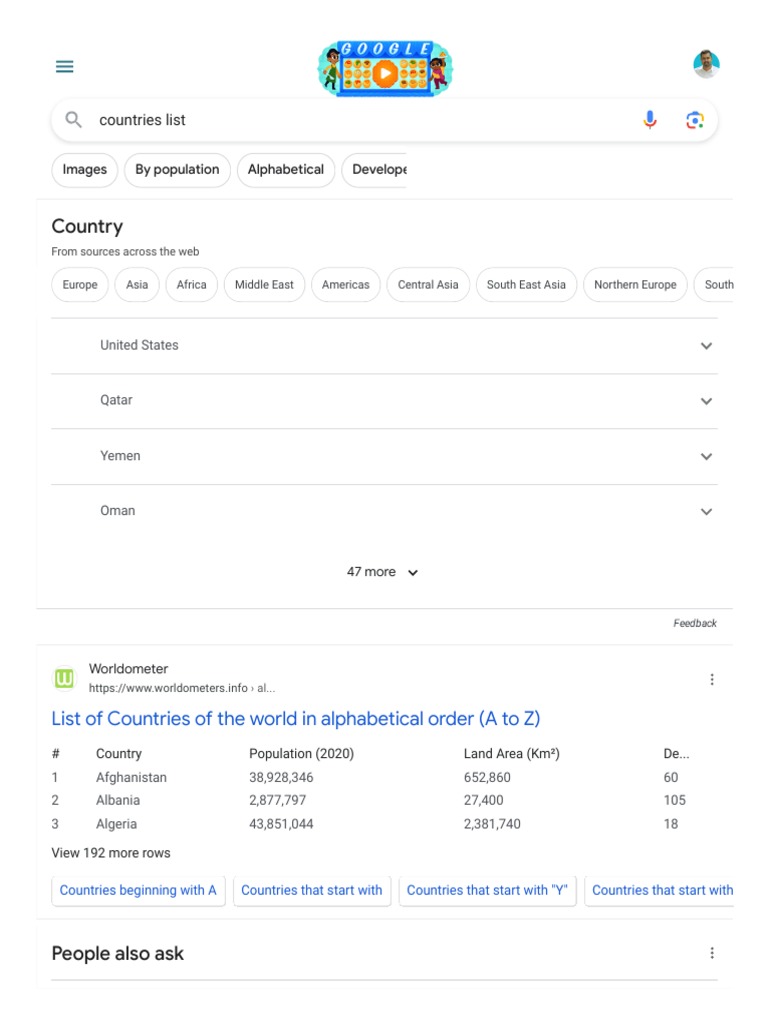The width and height of the screenshot is (768, 1024).
Task: Start voice search with microphone icon
Action: coord(650,120)
